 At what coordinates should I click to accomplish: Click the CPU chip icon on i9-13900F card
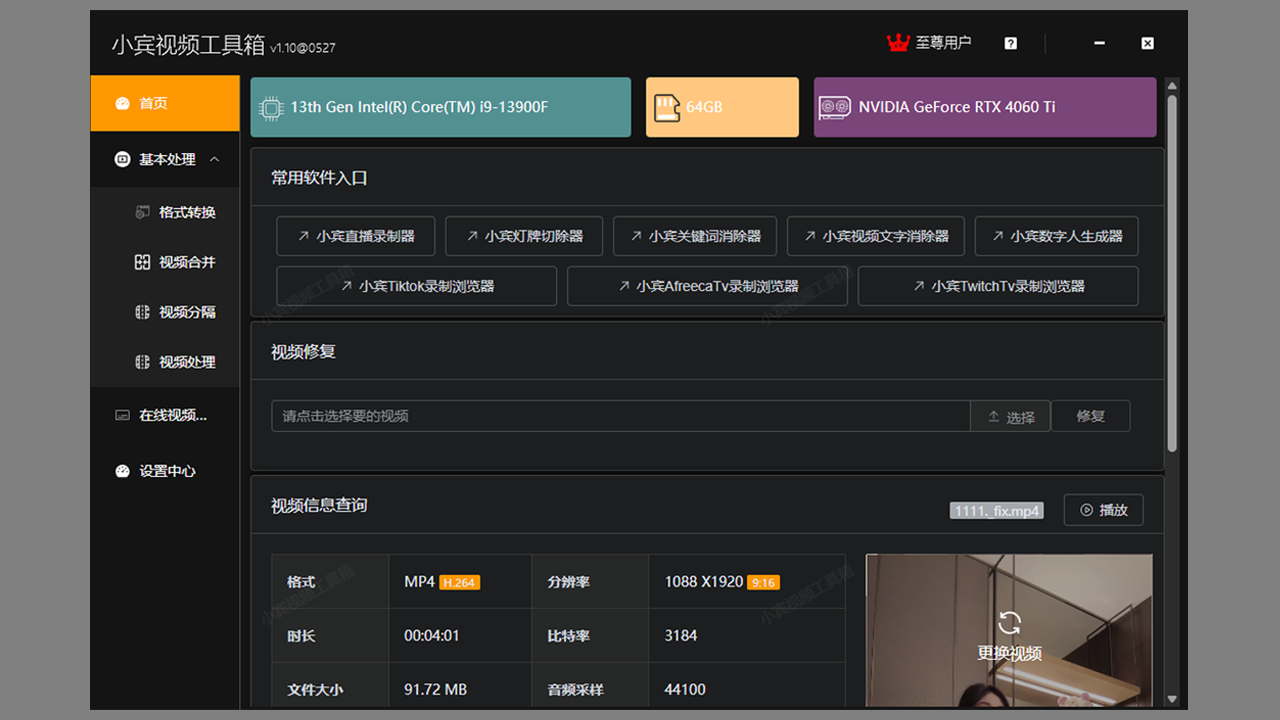270,106
